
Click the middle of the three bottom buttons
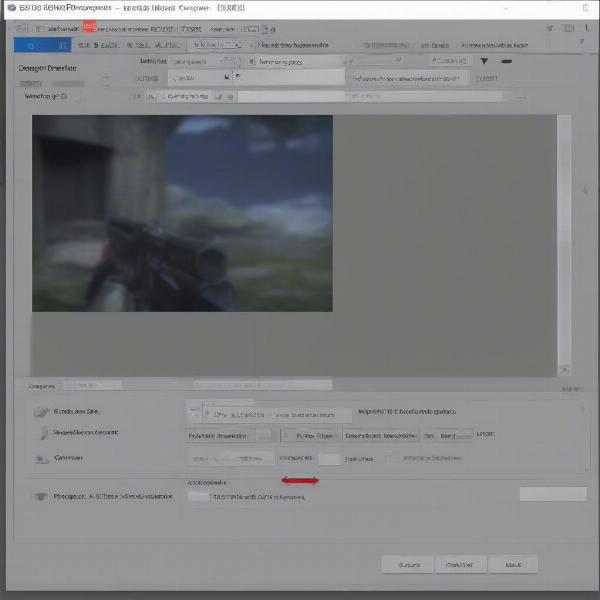click(x=460, y=564)
